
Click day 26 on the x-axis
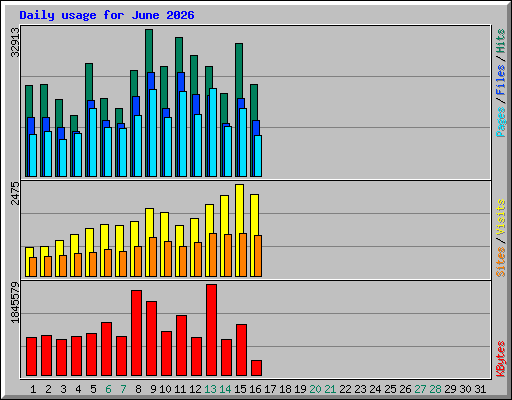coord(405,389)
